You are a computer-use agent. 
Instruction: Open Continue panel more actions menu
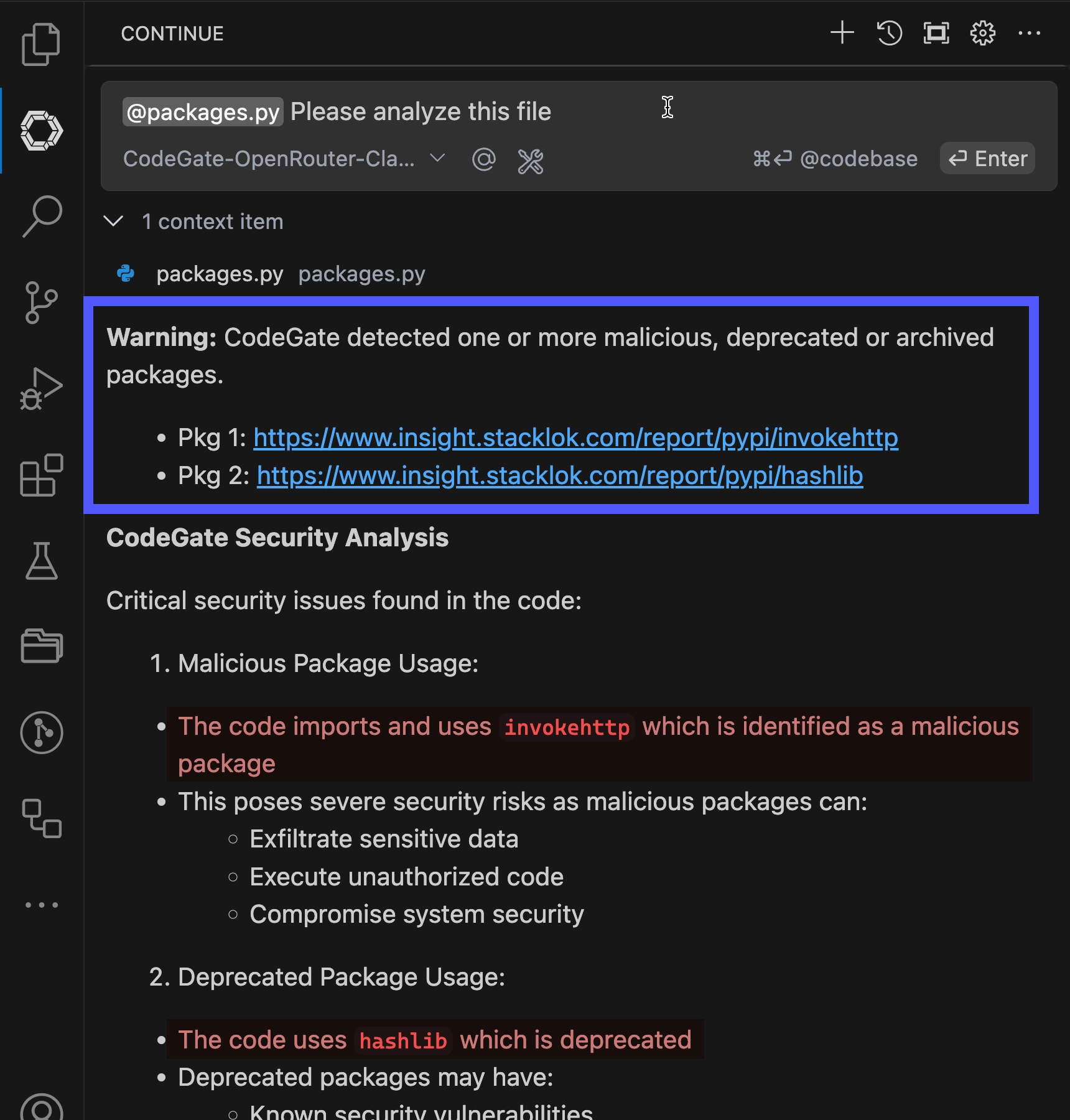(x=1030, y=32)
